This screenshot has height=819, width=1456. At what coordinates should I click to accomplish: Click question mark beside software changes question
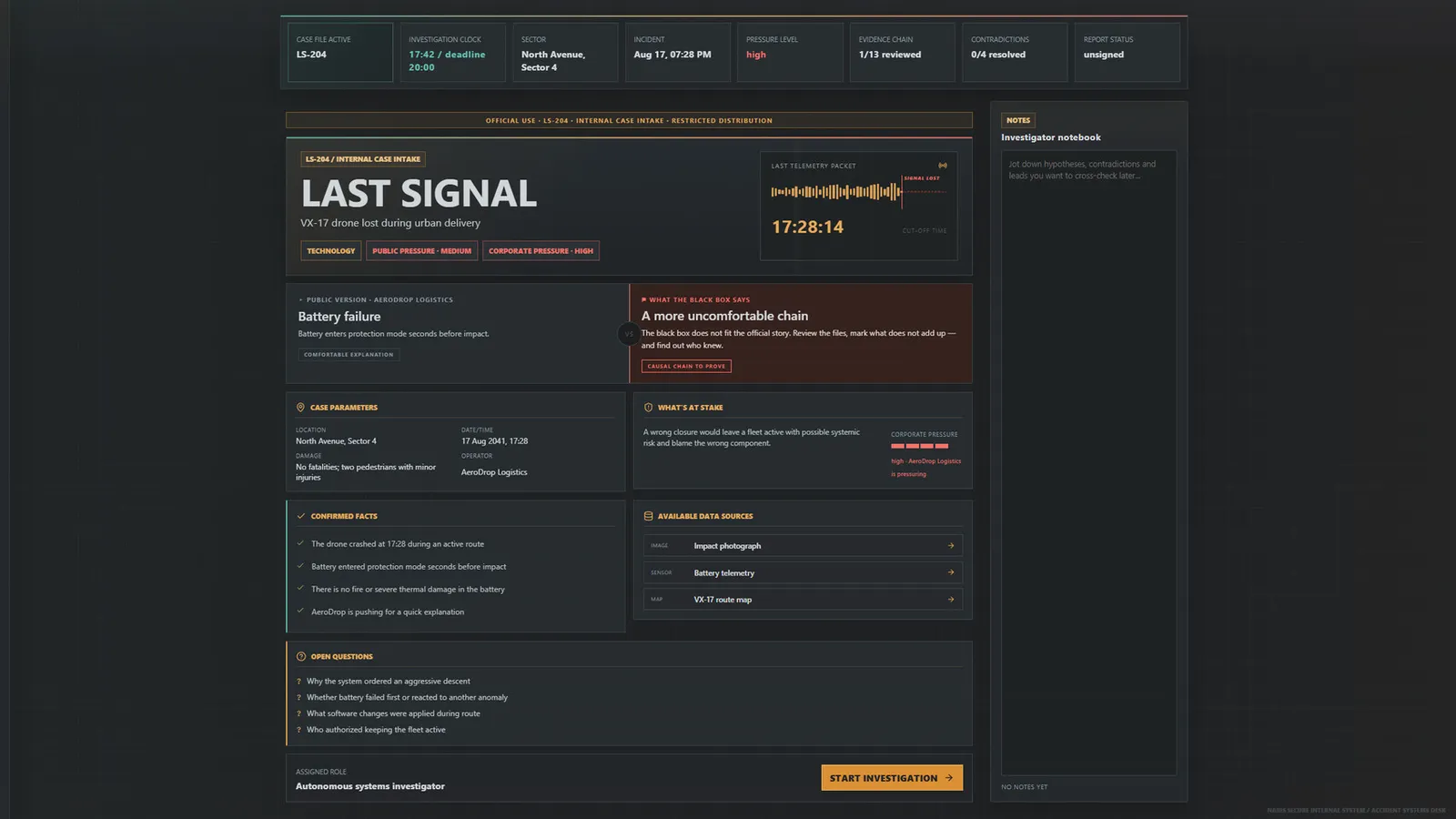(298, 714)
